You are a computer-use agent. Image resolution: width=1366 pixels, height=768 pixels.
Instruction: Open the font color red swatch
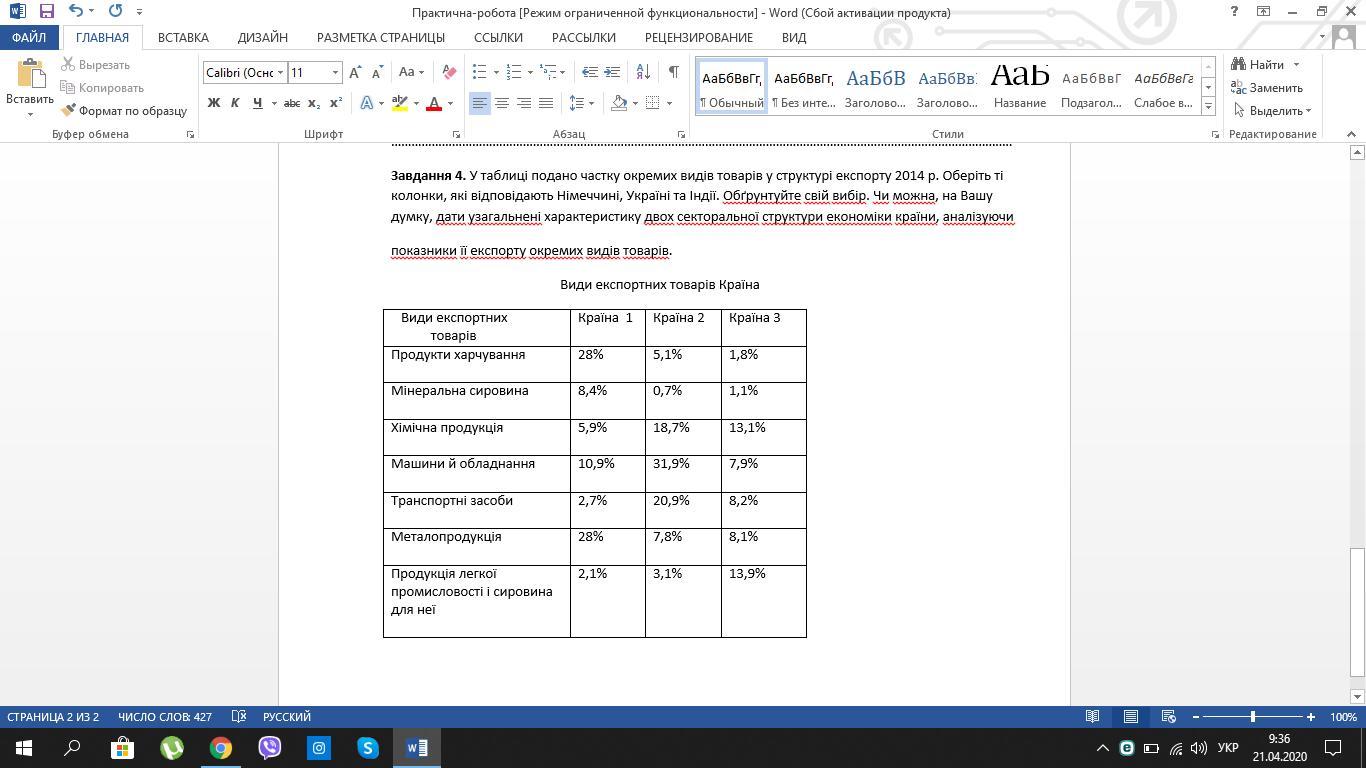click(434, 103)
